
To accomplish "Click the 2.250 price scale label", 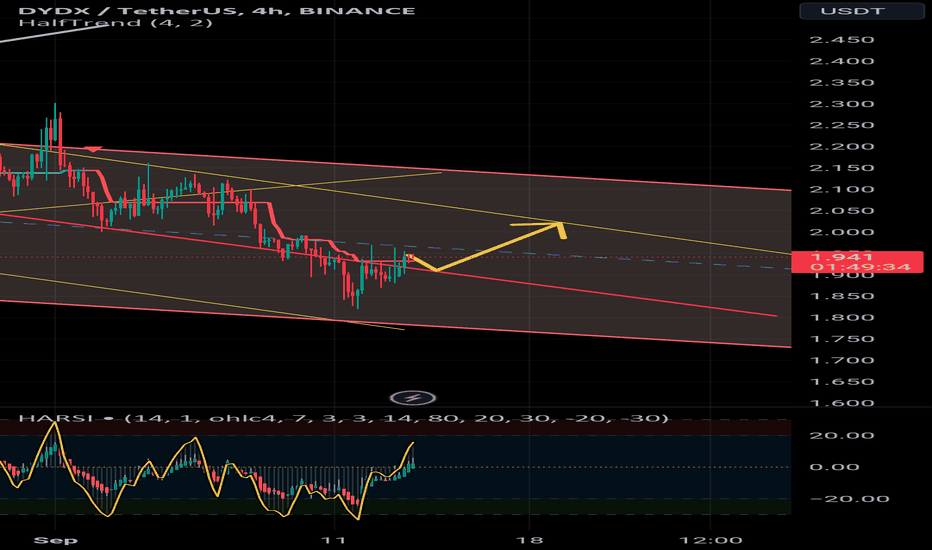I will point(842,125).
